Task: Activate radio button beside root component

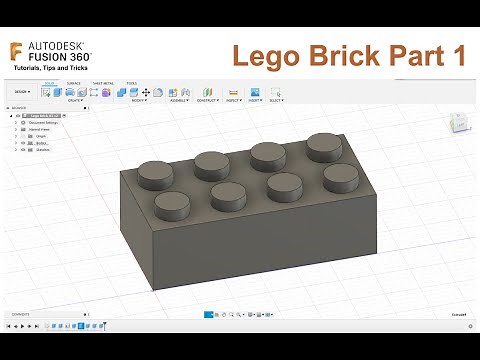Action: (x=64, y=116)
